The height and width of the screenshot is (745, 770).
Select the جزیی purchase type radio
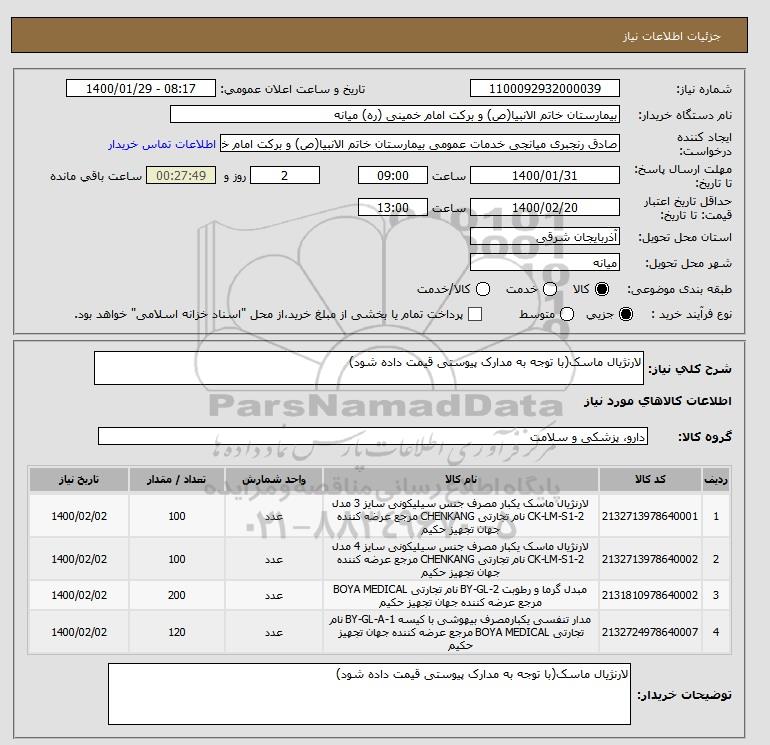pos(626,314)
